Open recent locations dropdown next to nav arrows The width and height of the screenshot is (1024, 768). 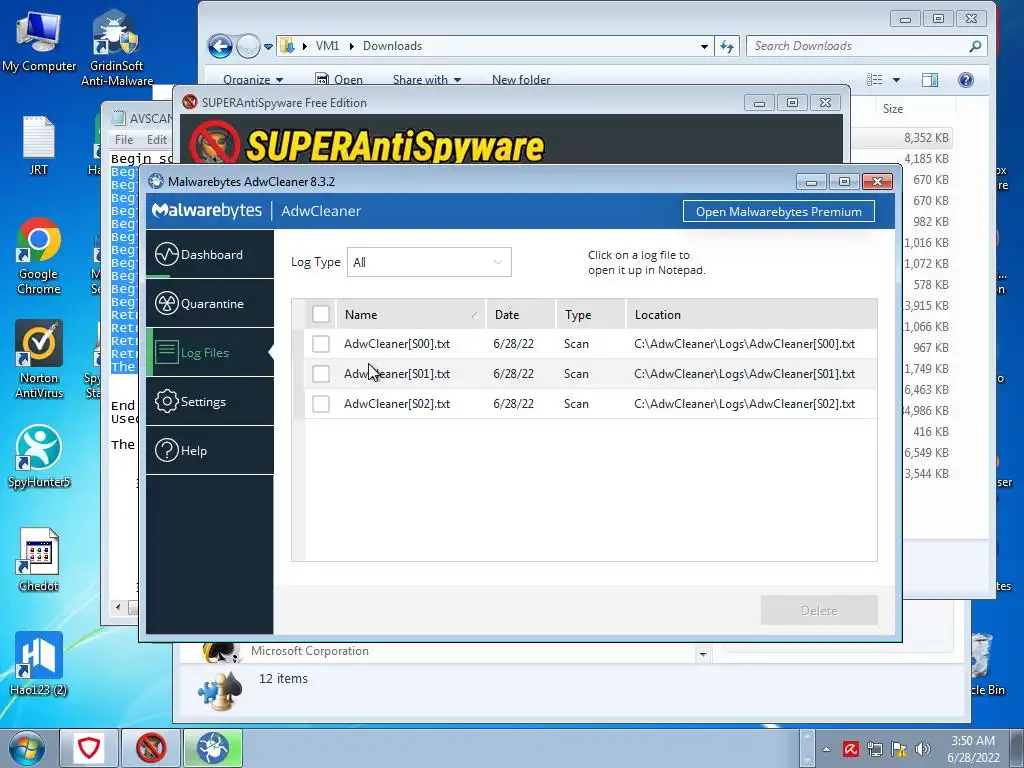(x=268, y=46)
